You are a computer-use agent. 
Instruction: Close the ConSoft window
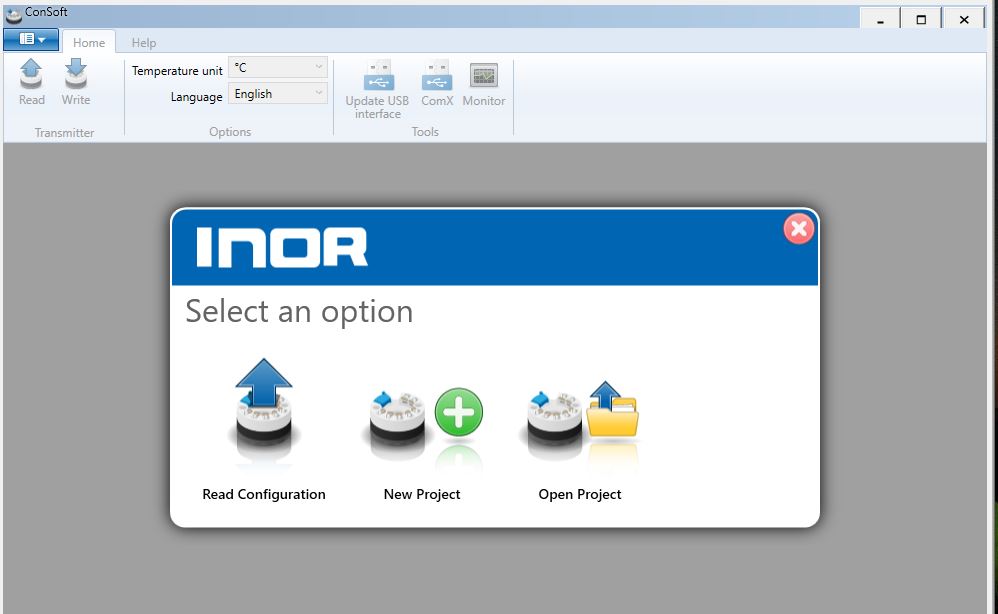964,19
